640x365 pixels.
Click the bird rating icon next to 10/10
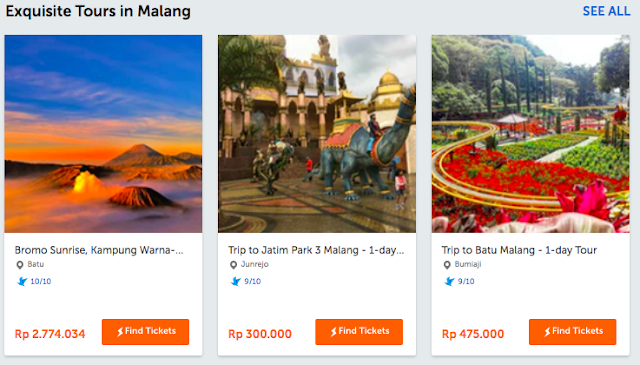click(22, 281)
